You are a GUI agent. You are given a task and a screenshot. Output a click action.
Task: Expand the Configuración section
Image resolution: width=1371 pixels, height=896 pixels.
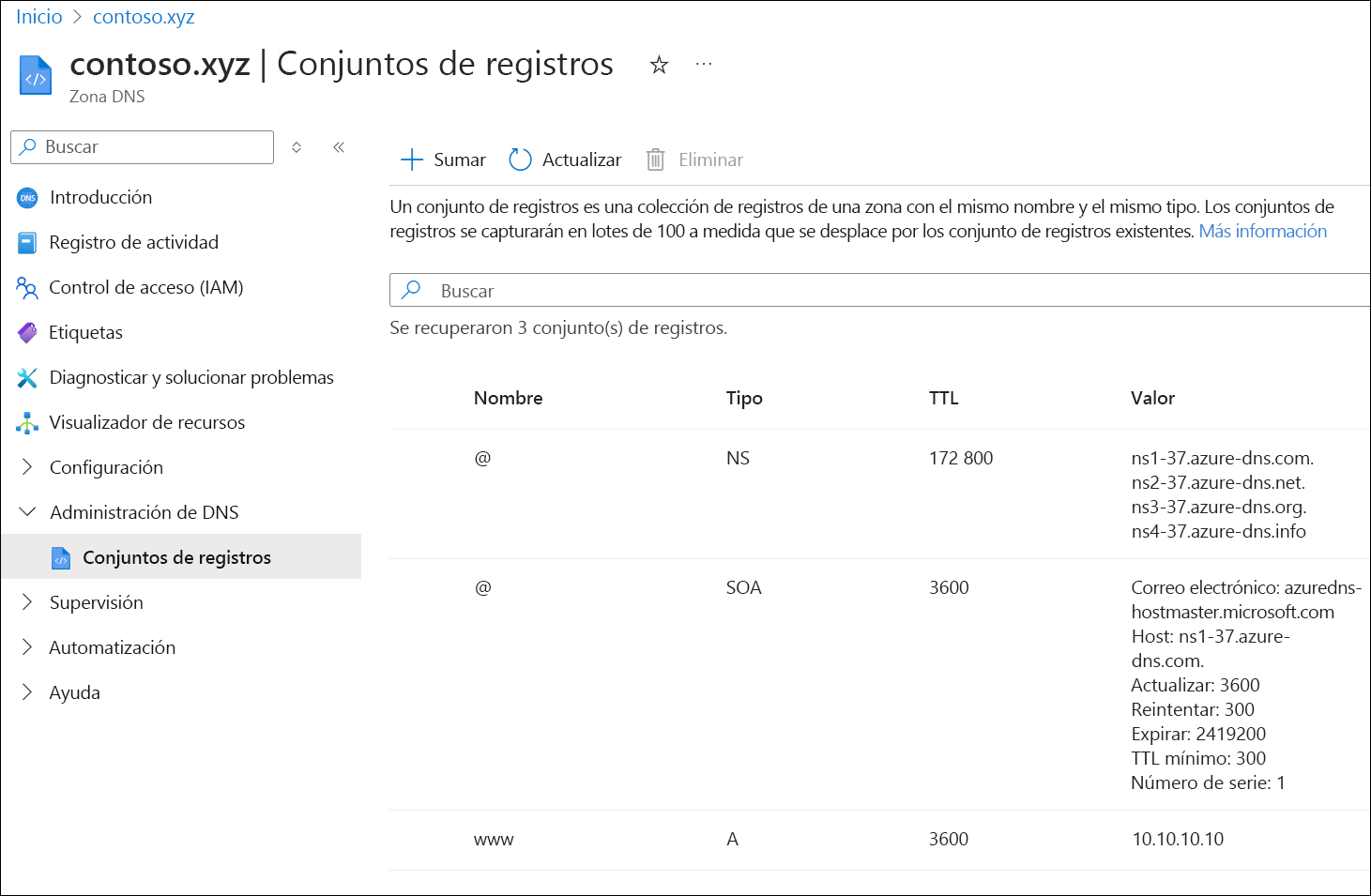[x=28, y=467]
